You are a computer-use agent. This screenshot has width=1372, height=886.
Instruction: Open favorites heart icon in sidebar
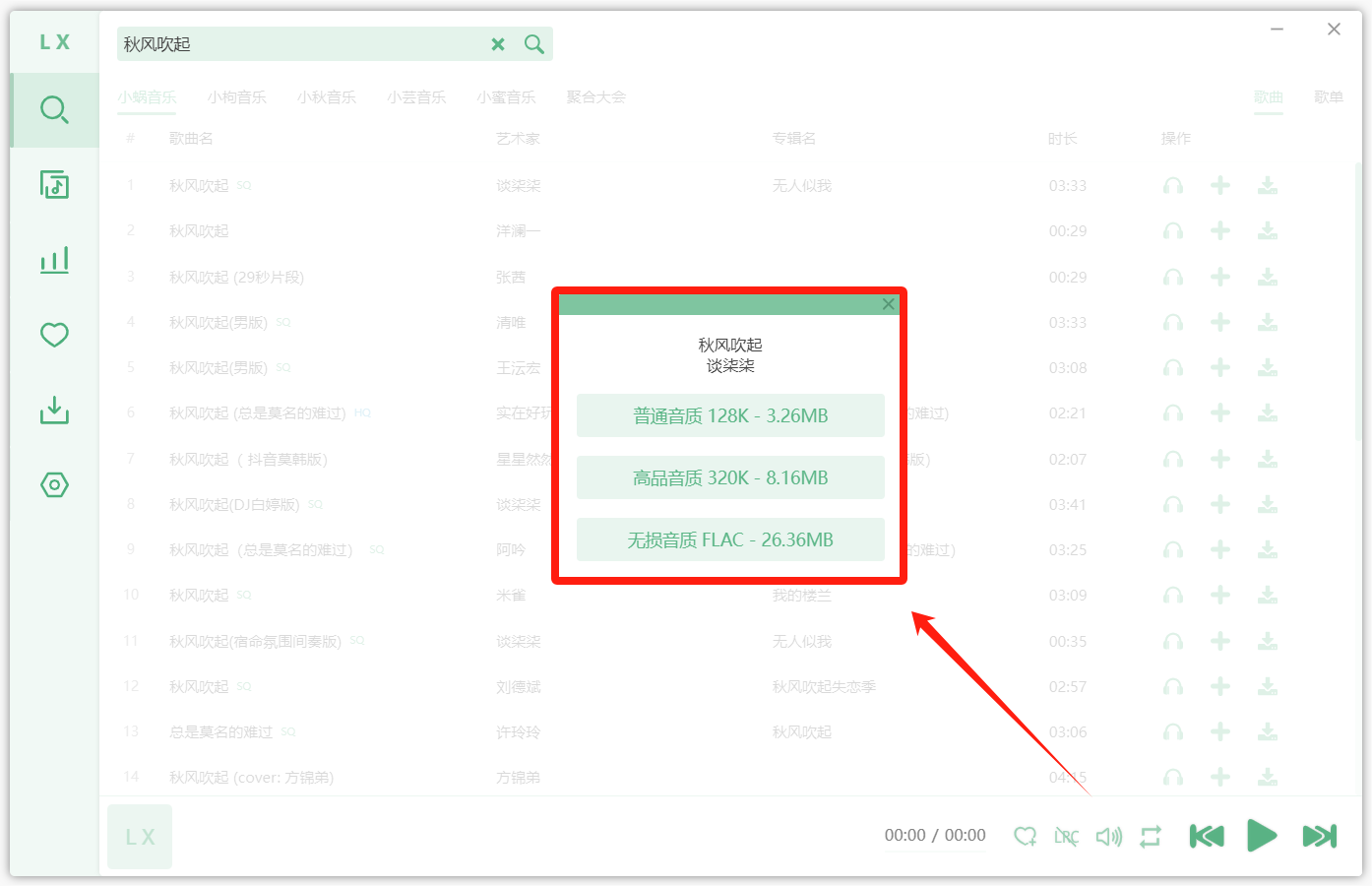point(54,335)
